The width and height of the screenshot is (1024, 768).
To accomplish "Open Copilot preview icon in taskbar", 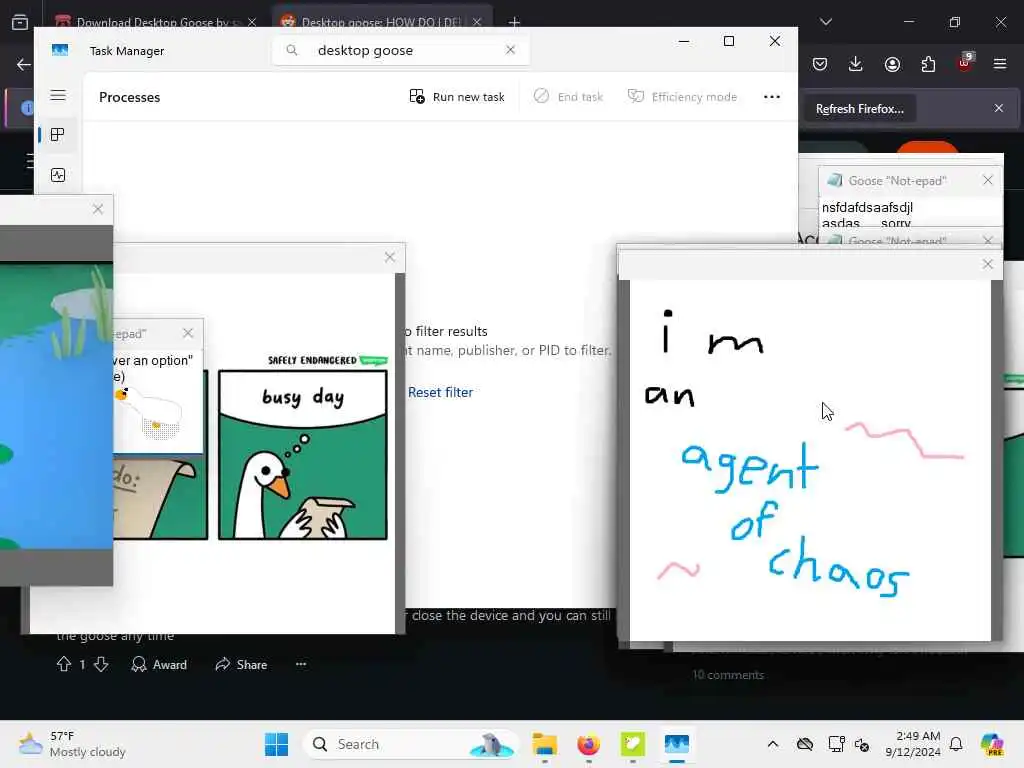I will point(993,744).
